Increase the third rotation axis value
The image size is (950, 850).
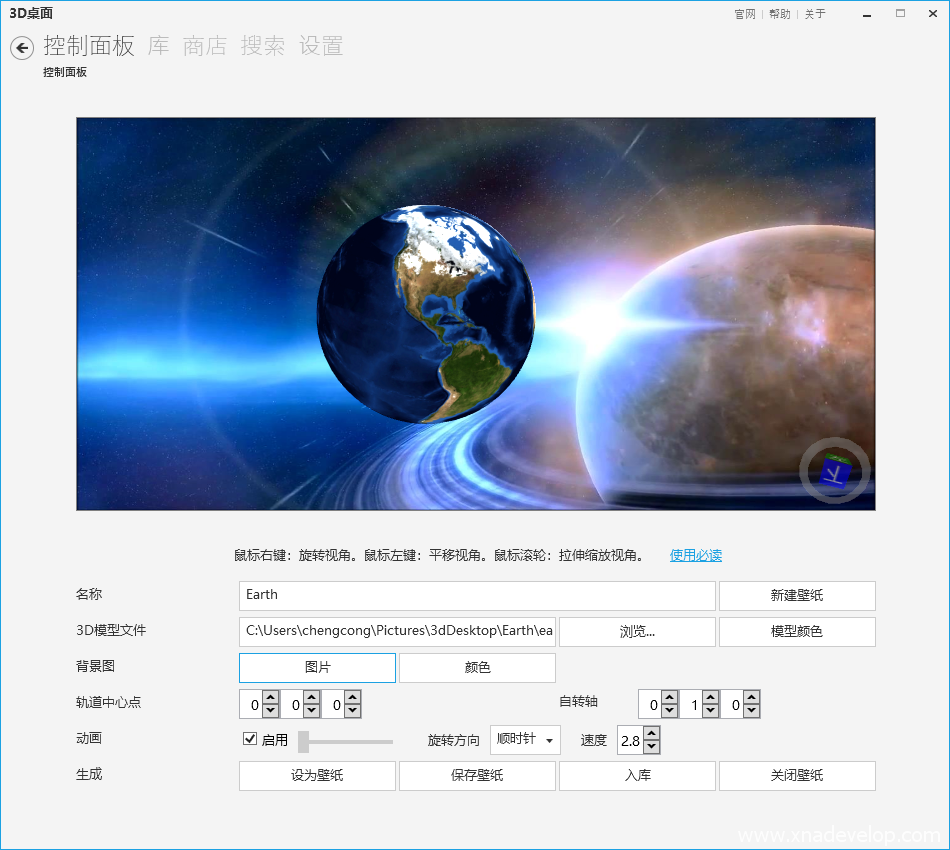(751, 698)
